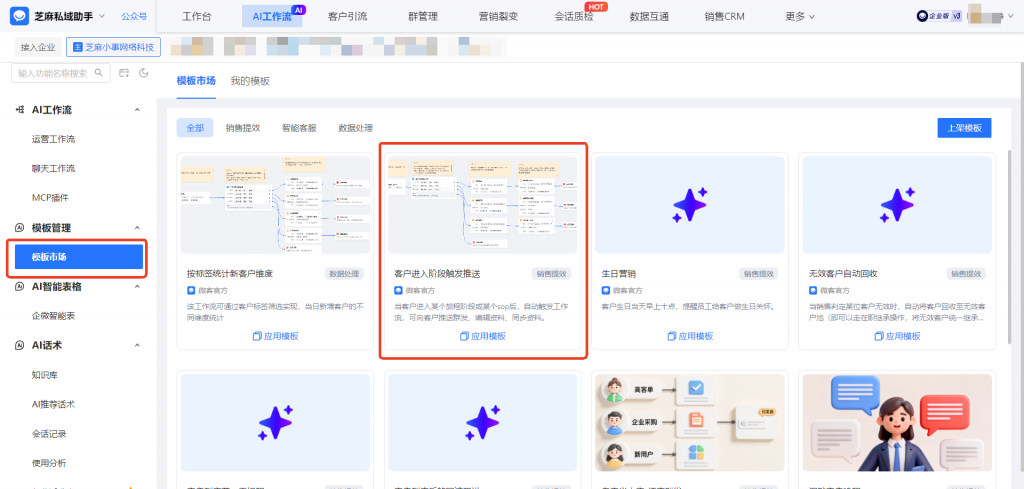Click the company icon in 芝麻小事网络科技 chip
Viewport: 1024px width, 489px height.
[78, 47]
